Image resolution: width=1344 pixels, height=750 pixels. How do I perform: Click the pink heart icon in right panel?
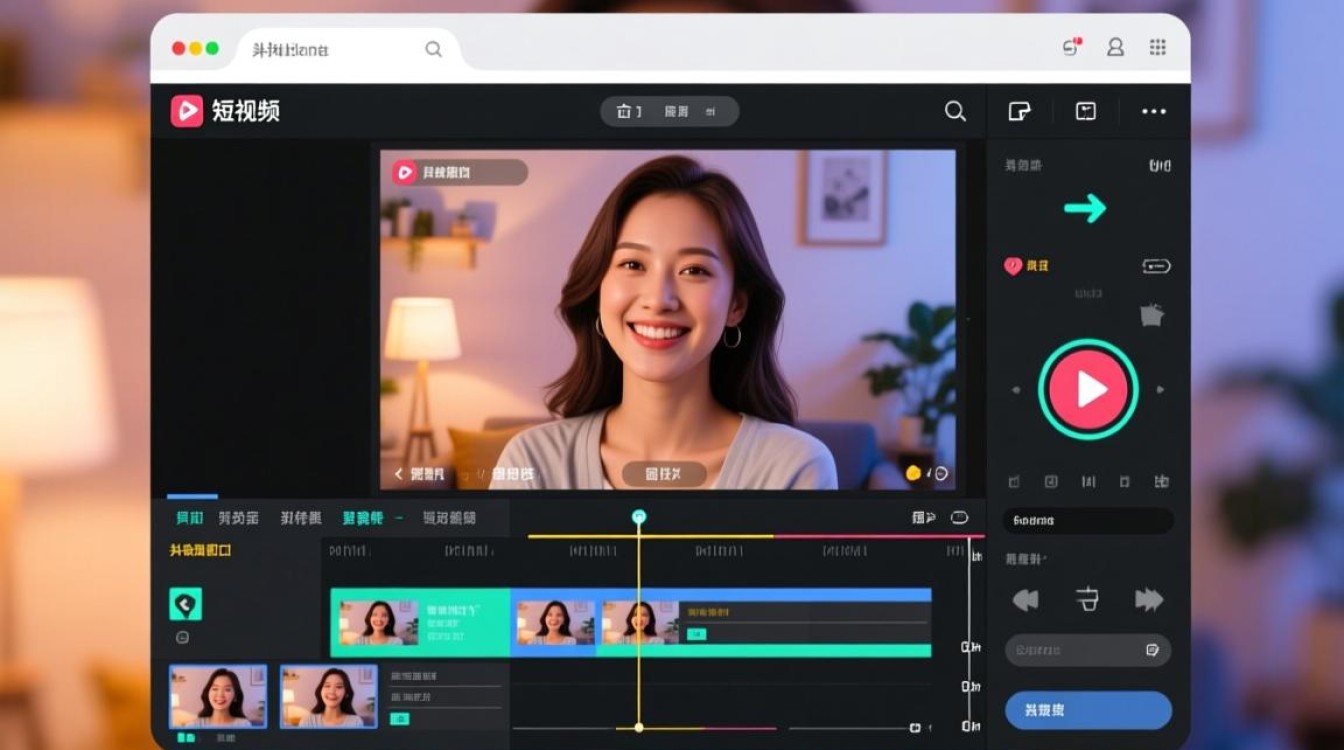(x=1013, y=266)
